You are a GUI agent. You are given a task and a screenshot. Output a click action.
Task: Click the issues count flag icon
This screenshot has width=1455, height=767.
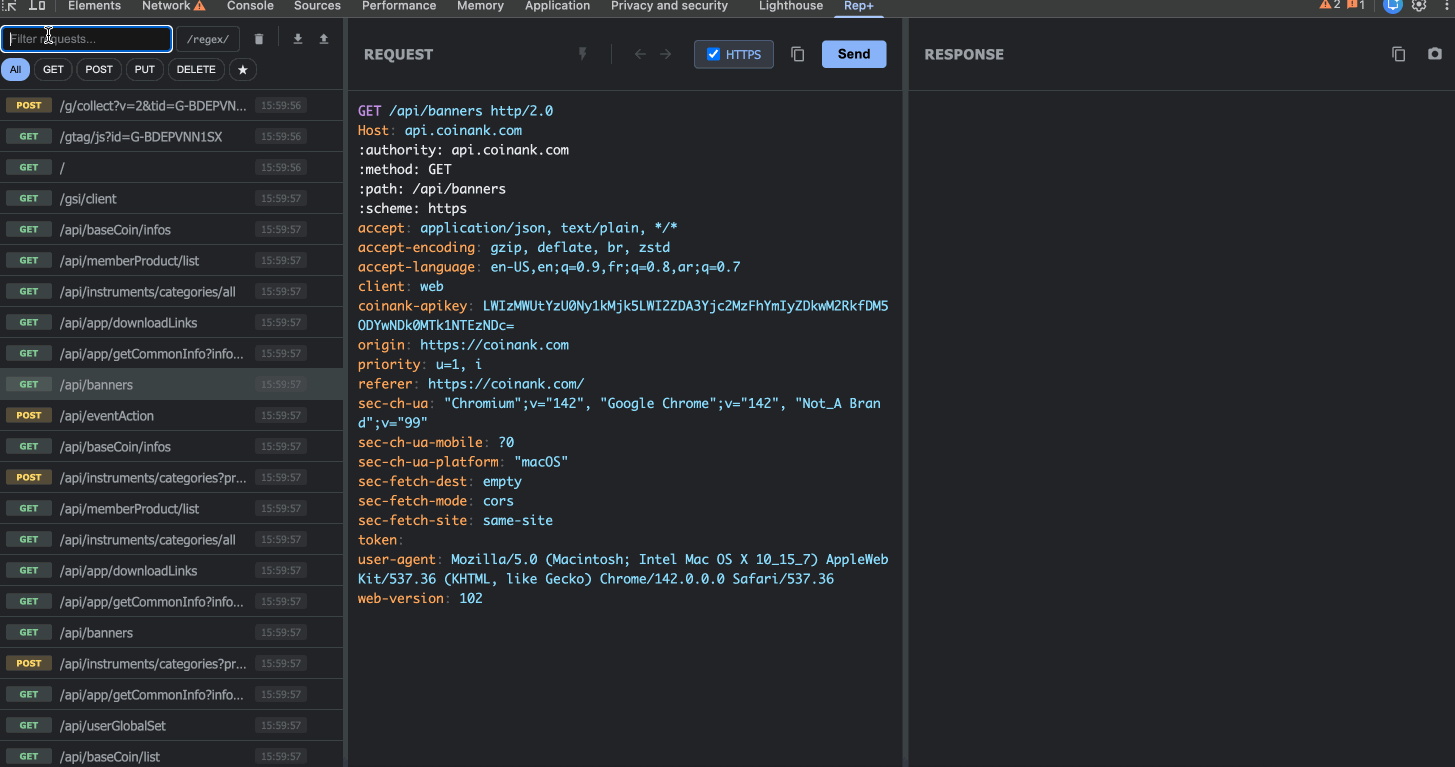click(x=1356, y=6)
